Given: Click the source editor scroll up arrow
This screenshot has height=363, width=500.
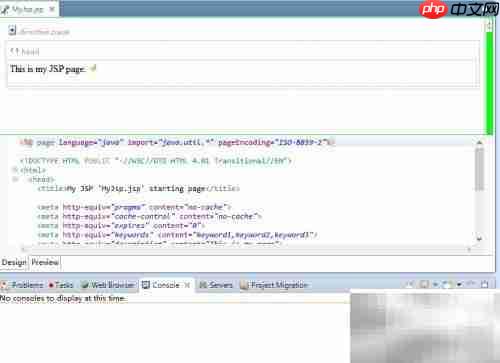Looking at the screenshot, I should click(x=479, y=143).
